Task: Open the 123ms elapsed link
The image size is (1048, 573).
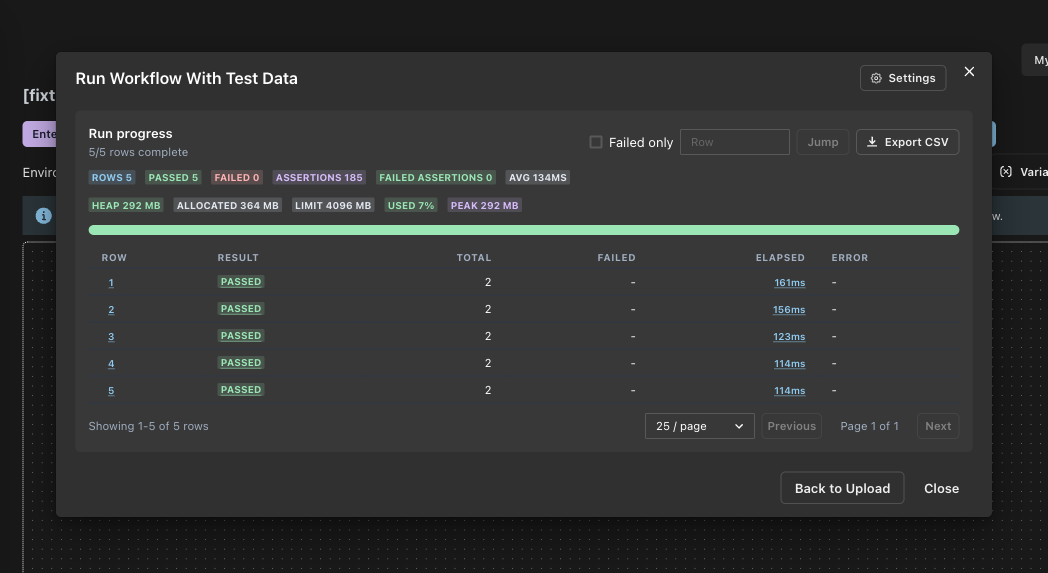Action: [789, 336]
